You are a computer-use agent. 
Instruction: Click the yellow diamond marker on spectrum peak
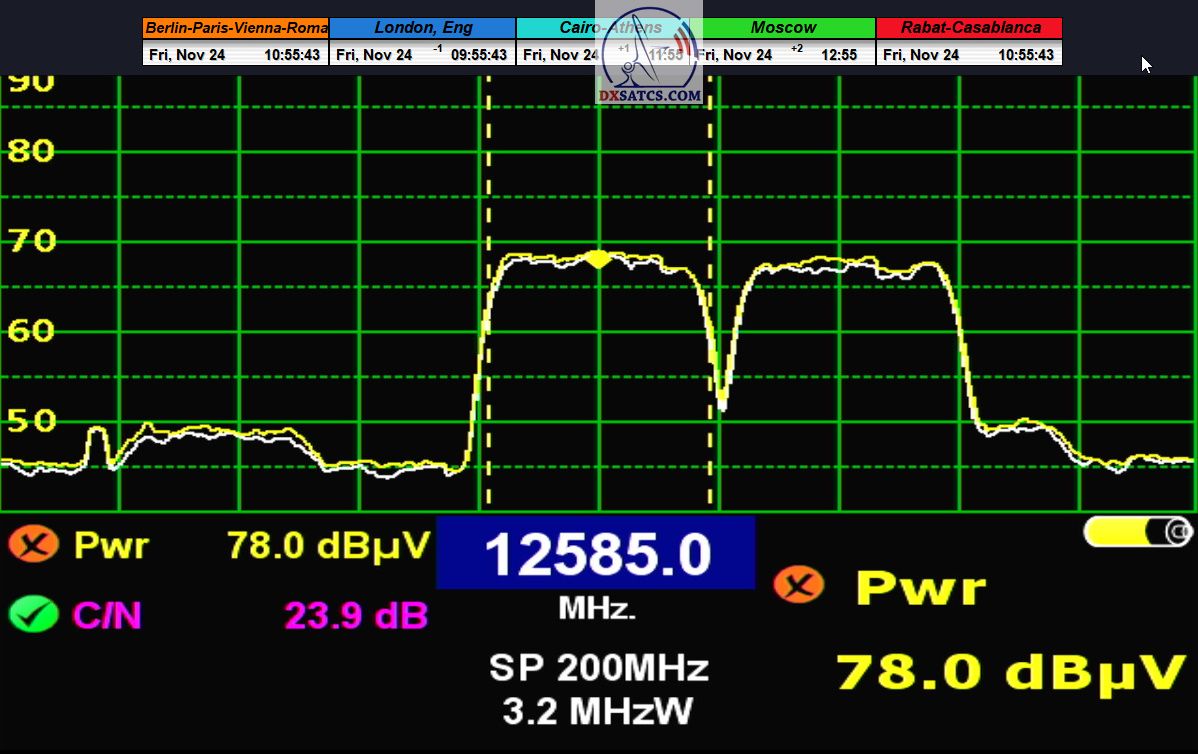click(x=598, y=259)
